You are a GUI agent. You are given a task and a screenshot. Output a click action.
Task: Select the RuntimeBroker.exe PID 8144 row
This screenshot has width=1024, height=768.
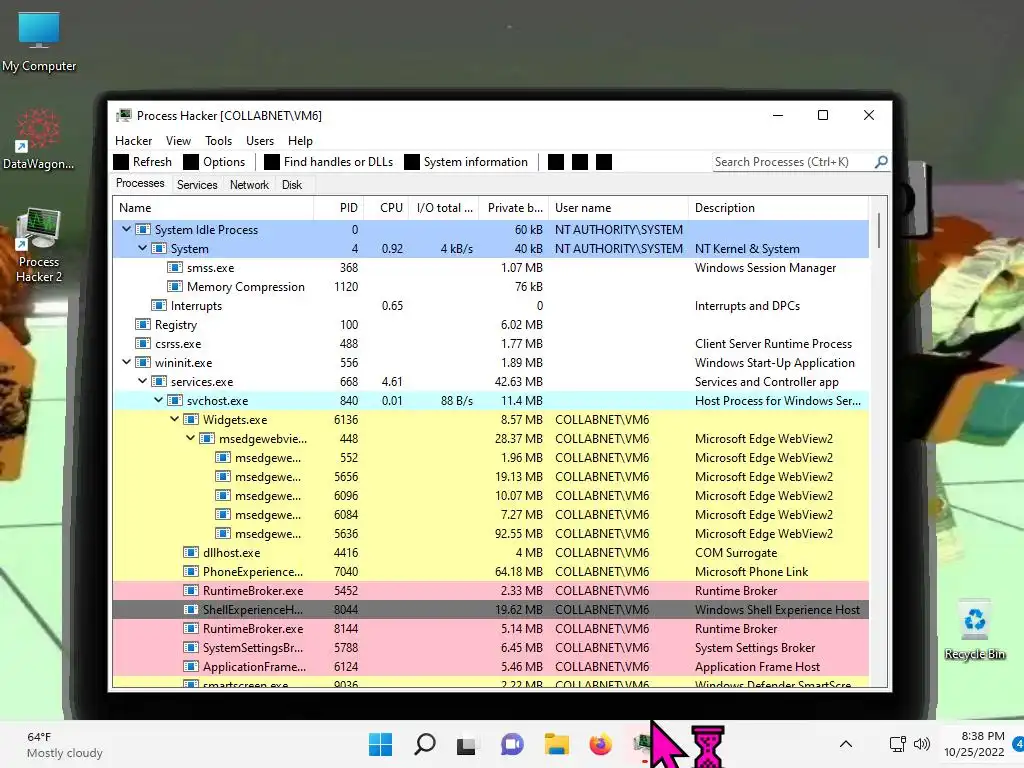[x=490, y=628]
